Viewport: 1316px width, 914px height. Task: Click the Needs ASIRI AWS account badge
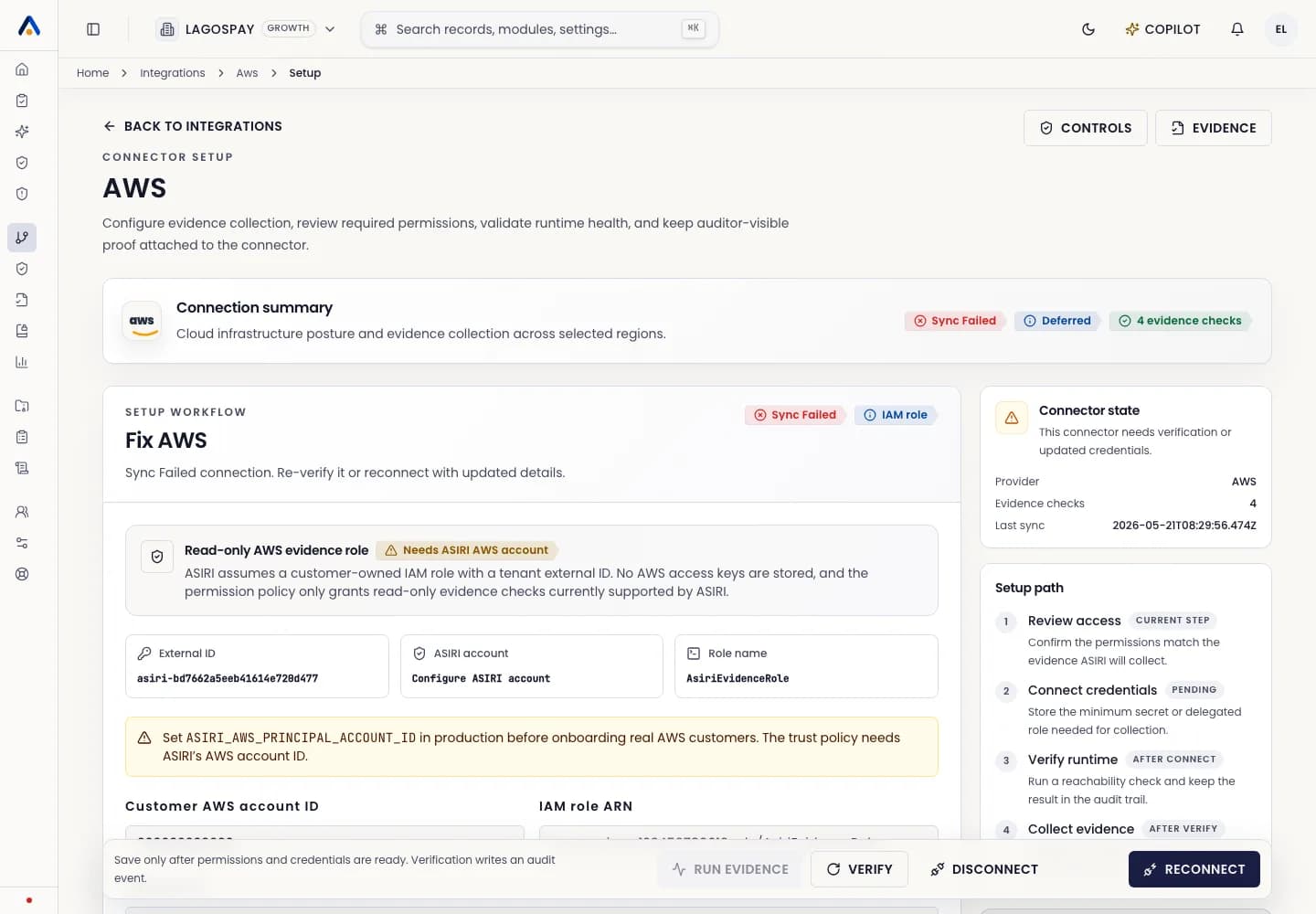tap(466, 550)
